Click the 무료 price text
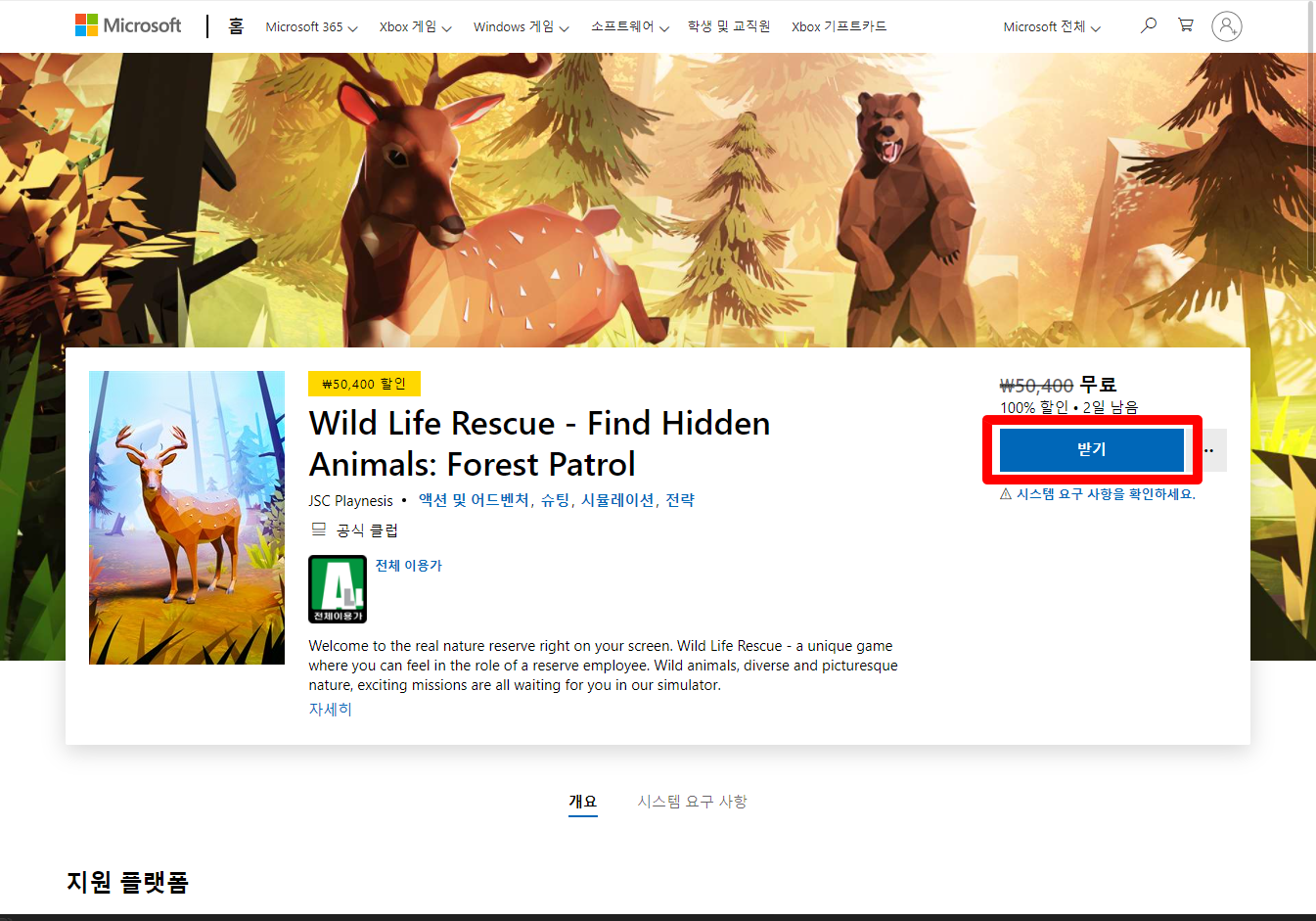Viewport: 1316px width, 921px height. click(x=1098, y=385)
